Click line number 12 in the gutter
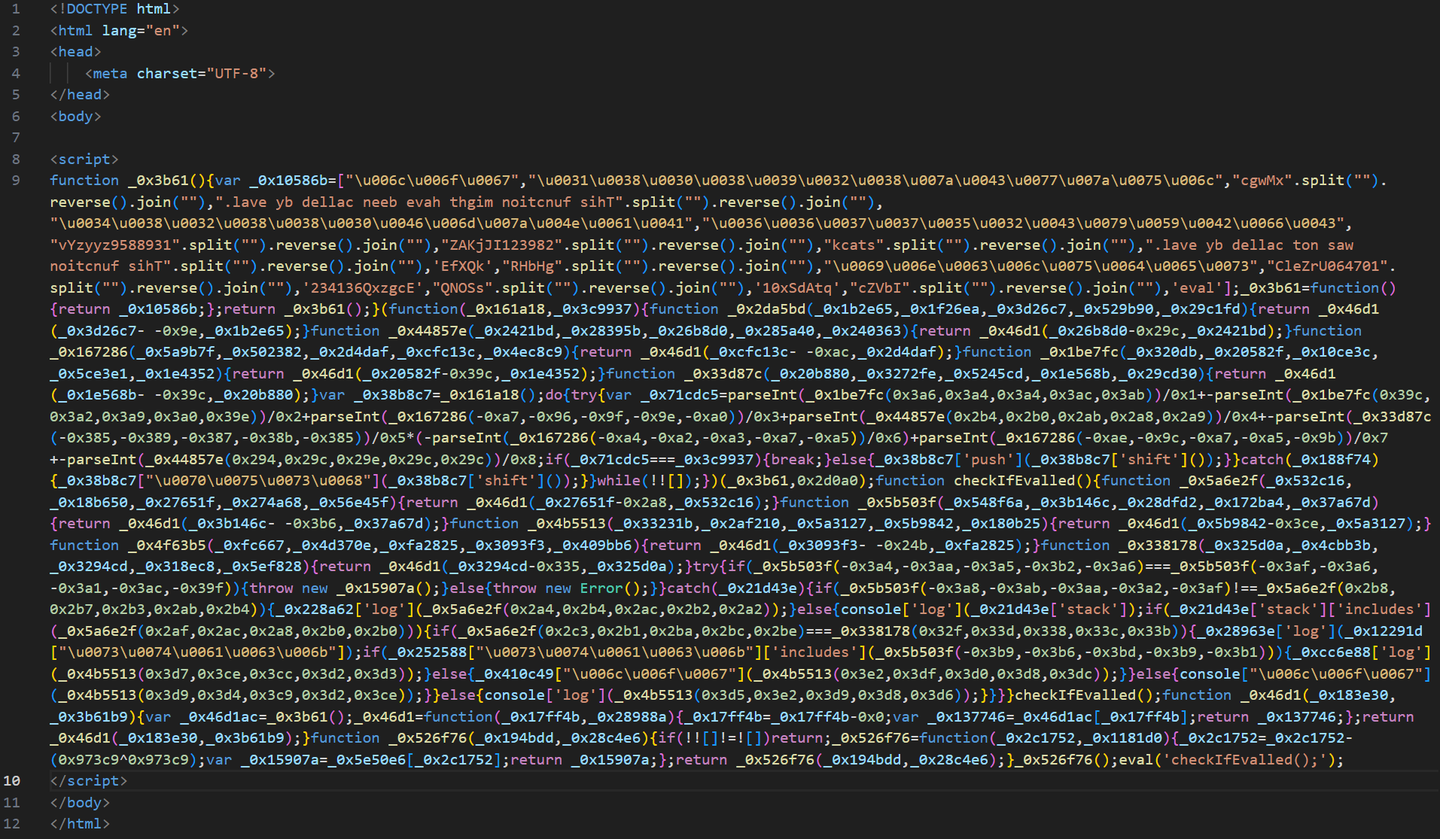 [x=12, y=824]
